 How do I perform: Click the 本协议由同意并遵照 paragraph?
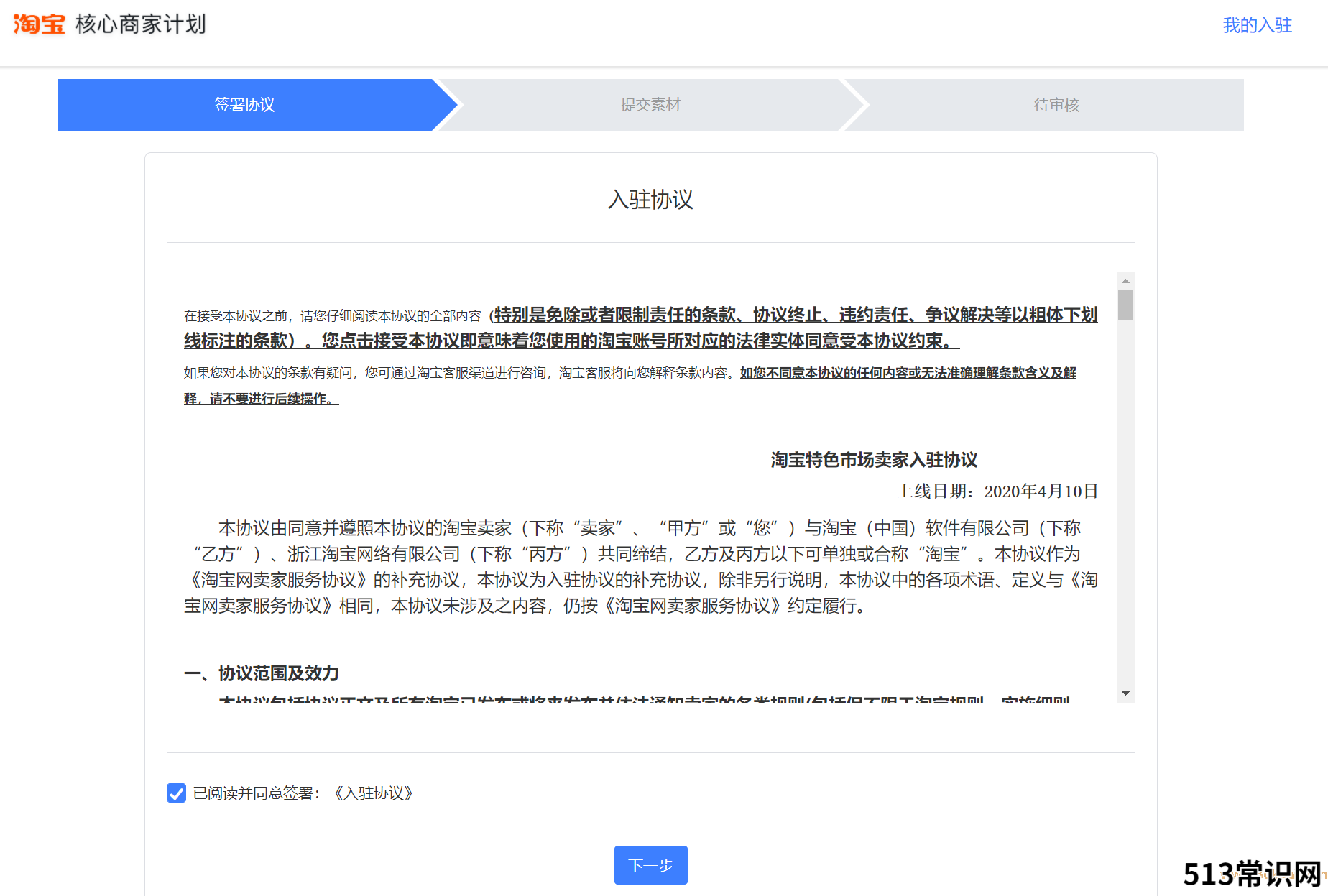pos(641,567)
